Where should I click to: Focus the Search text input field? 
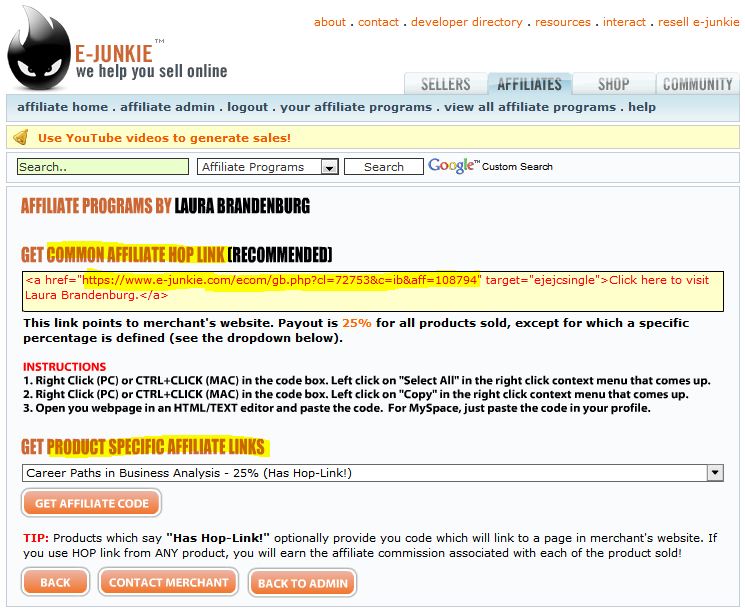tap(102, 167)
